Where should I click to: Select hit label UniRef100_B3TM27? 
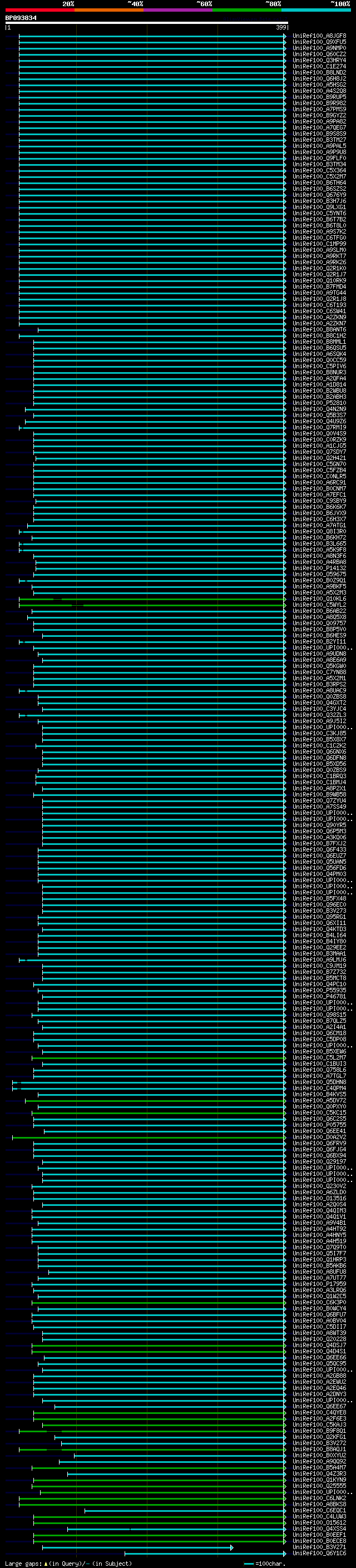tap(319, 140)
